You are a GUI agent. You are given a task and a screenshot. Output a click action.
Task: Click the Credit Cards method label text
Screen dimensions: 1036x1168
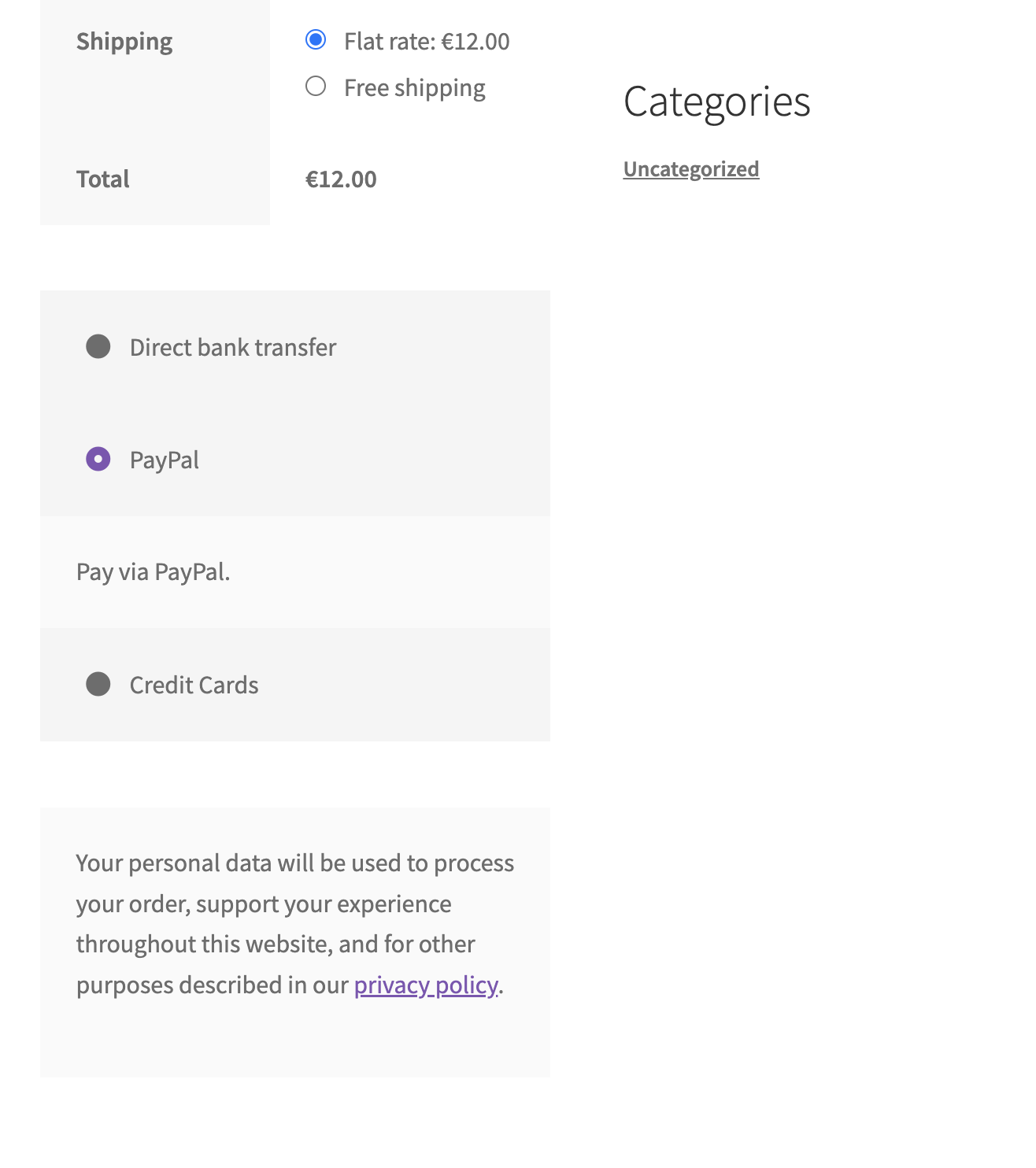(x=194, y=684)
